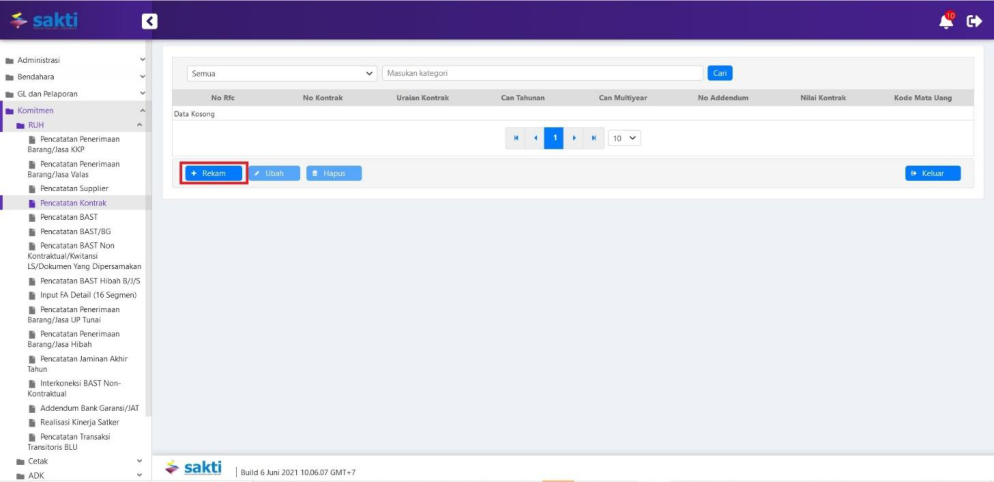The height and width of the screenshot is (482, 994).
Task: Open the rows-per-page dropdown showing 10
Action: [625, 138]
